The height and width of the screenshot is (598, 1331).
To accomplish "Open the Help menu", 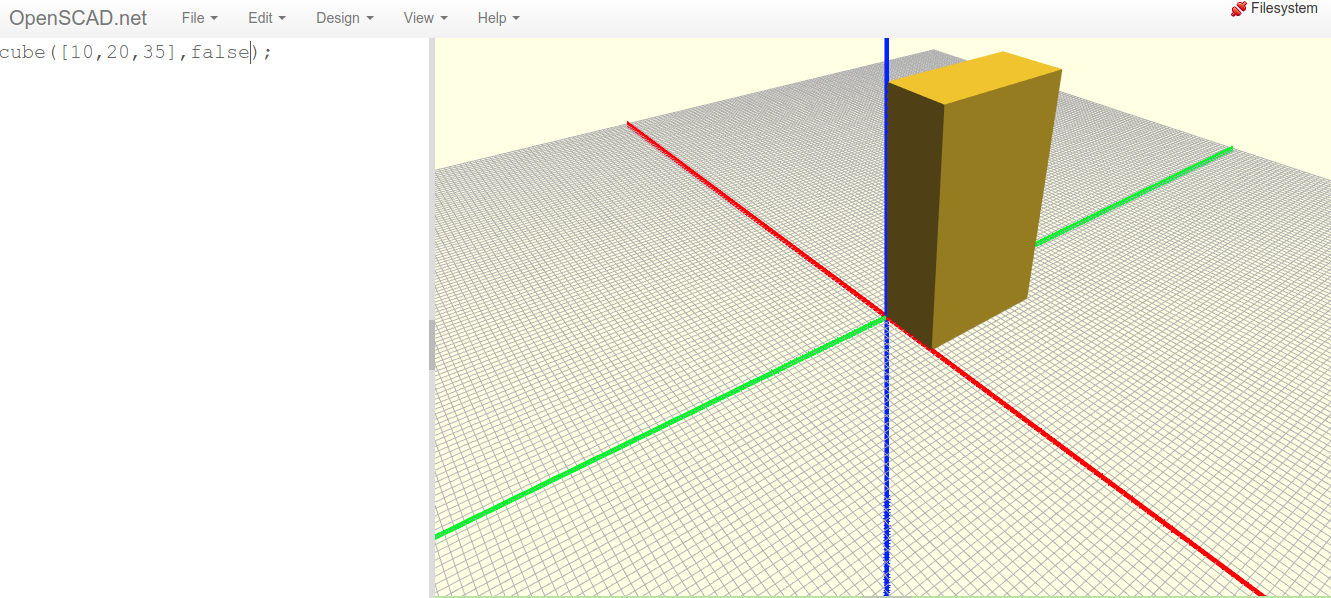I will click(498, 18).
